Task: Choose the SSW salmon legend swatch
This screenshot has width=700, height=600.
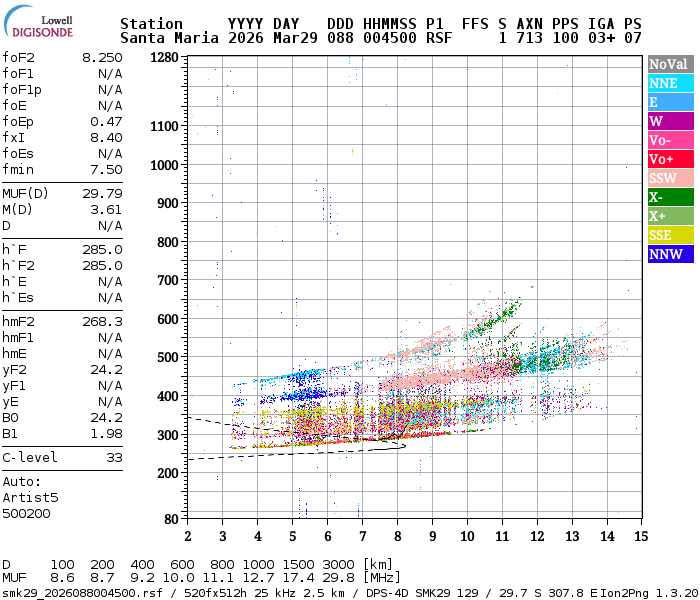Action: tap(670, 179)
